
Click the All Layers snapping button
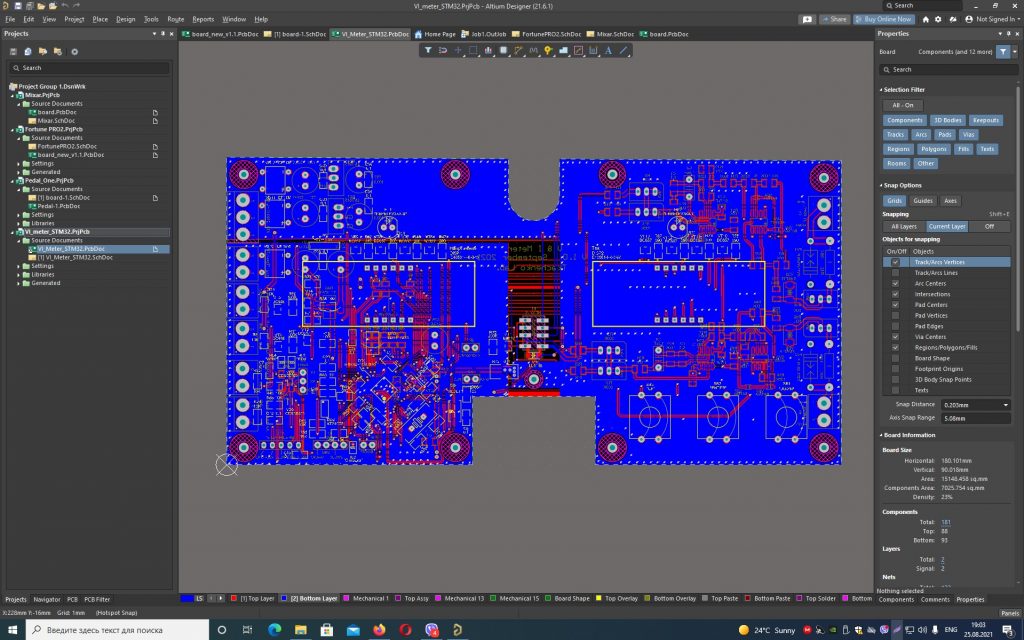[x=903, y=227]
